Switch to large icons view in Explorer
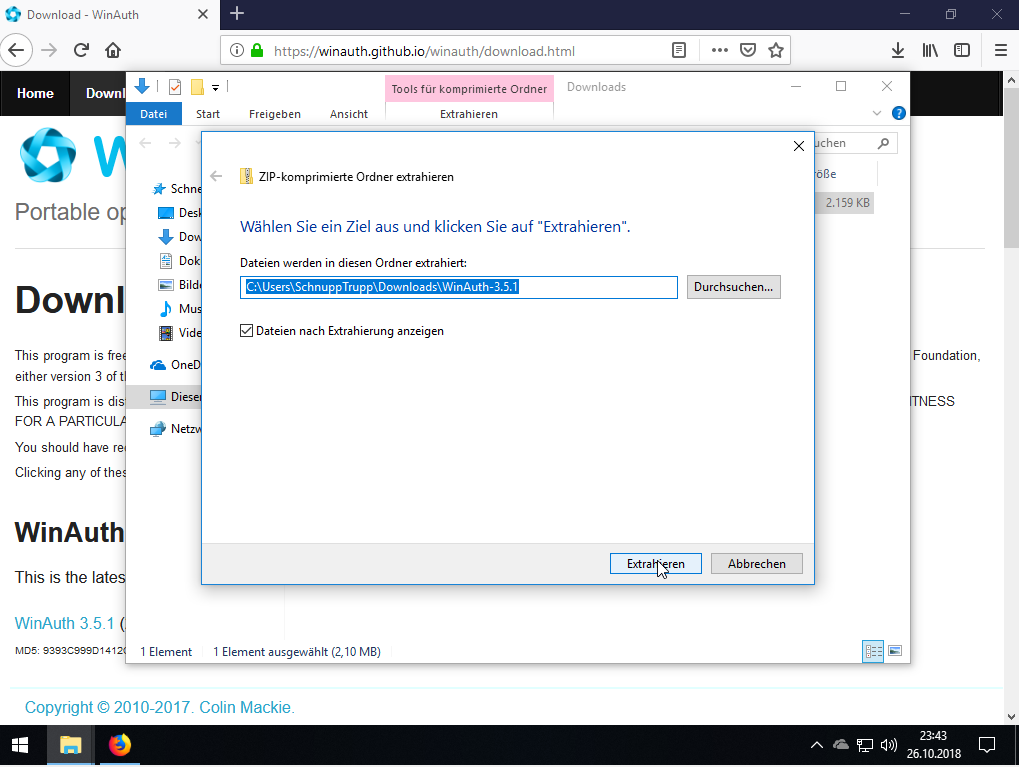This screenshot has height=767, width=1019. coord(895,651)
